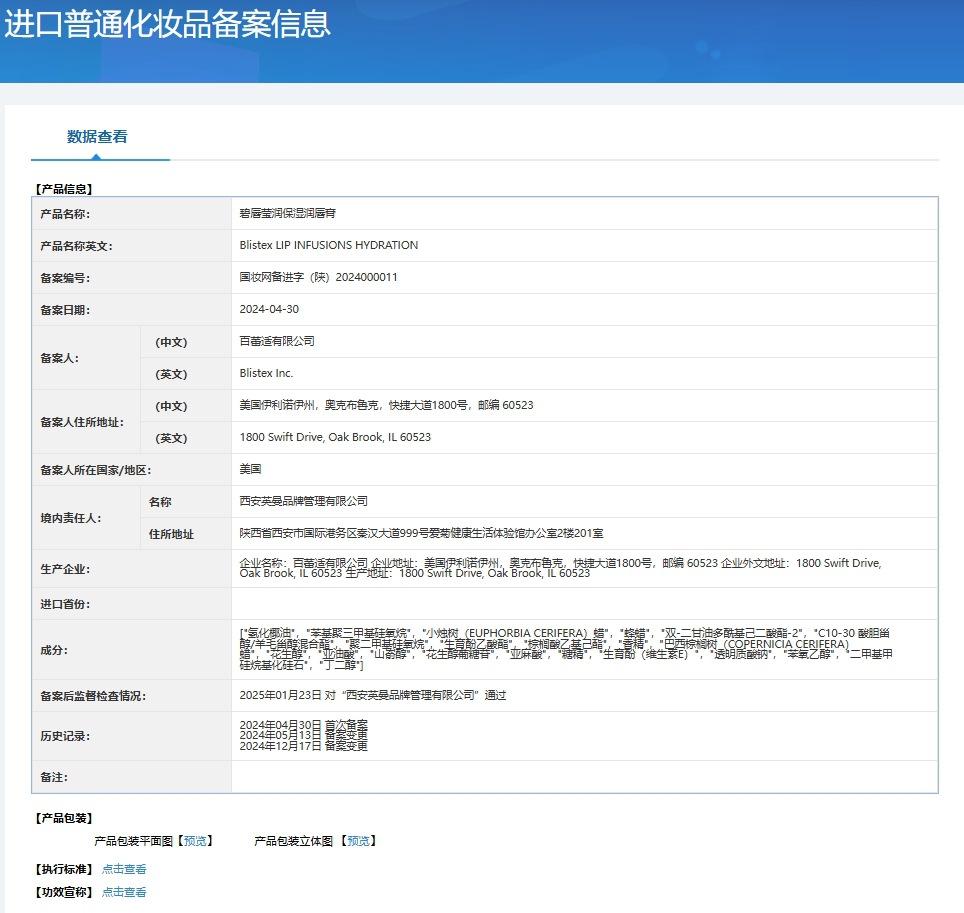Select the 住所地址 sub-label

[171, 534]
